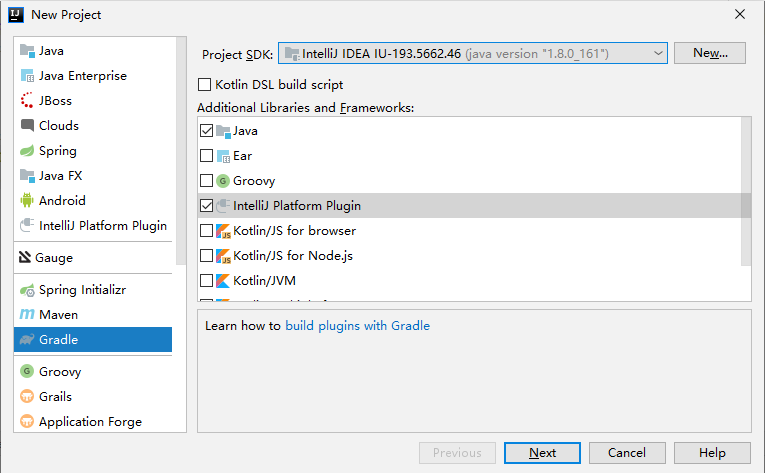Screen dimensions: 765x473
Task: Click the Groovy G icon in sidebar
Action: (x=27, y=371)
